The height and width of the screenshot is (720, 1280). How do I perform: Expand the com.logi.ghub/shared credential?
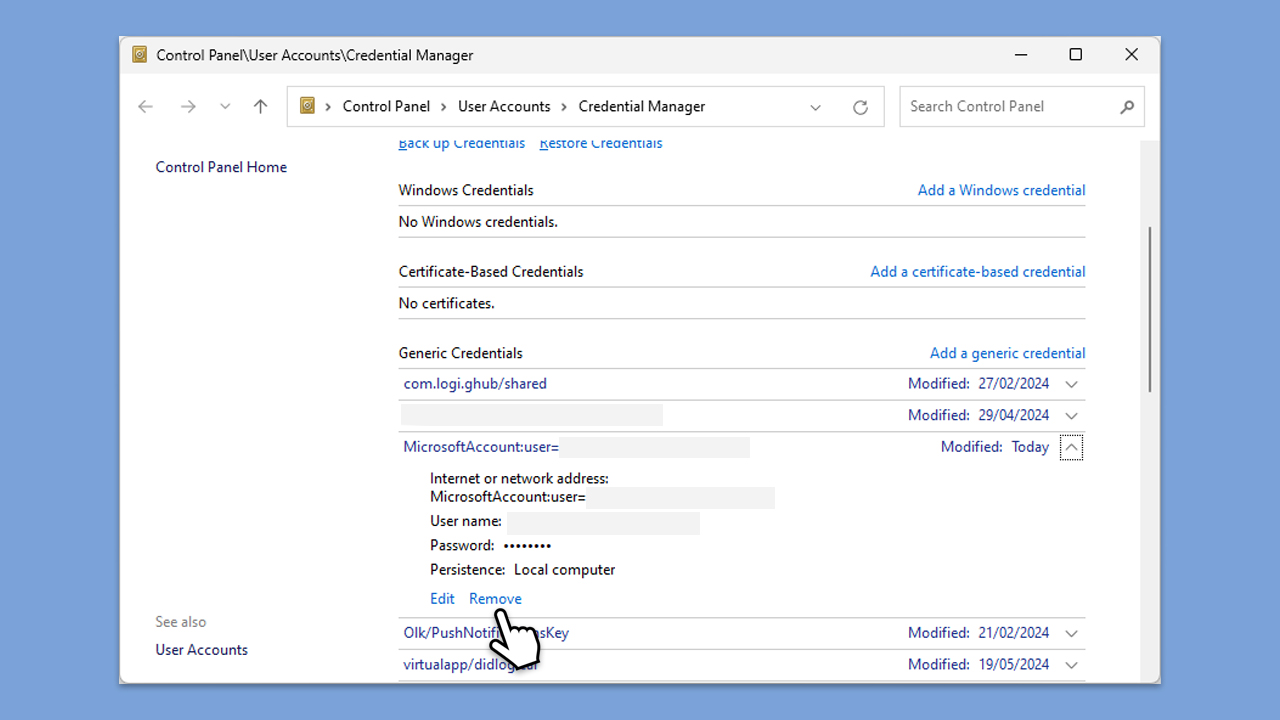point(1072,384)
